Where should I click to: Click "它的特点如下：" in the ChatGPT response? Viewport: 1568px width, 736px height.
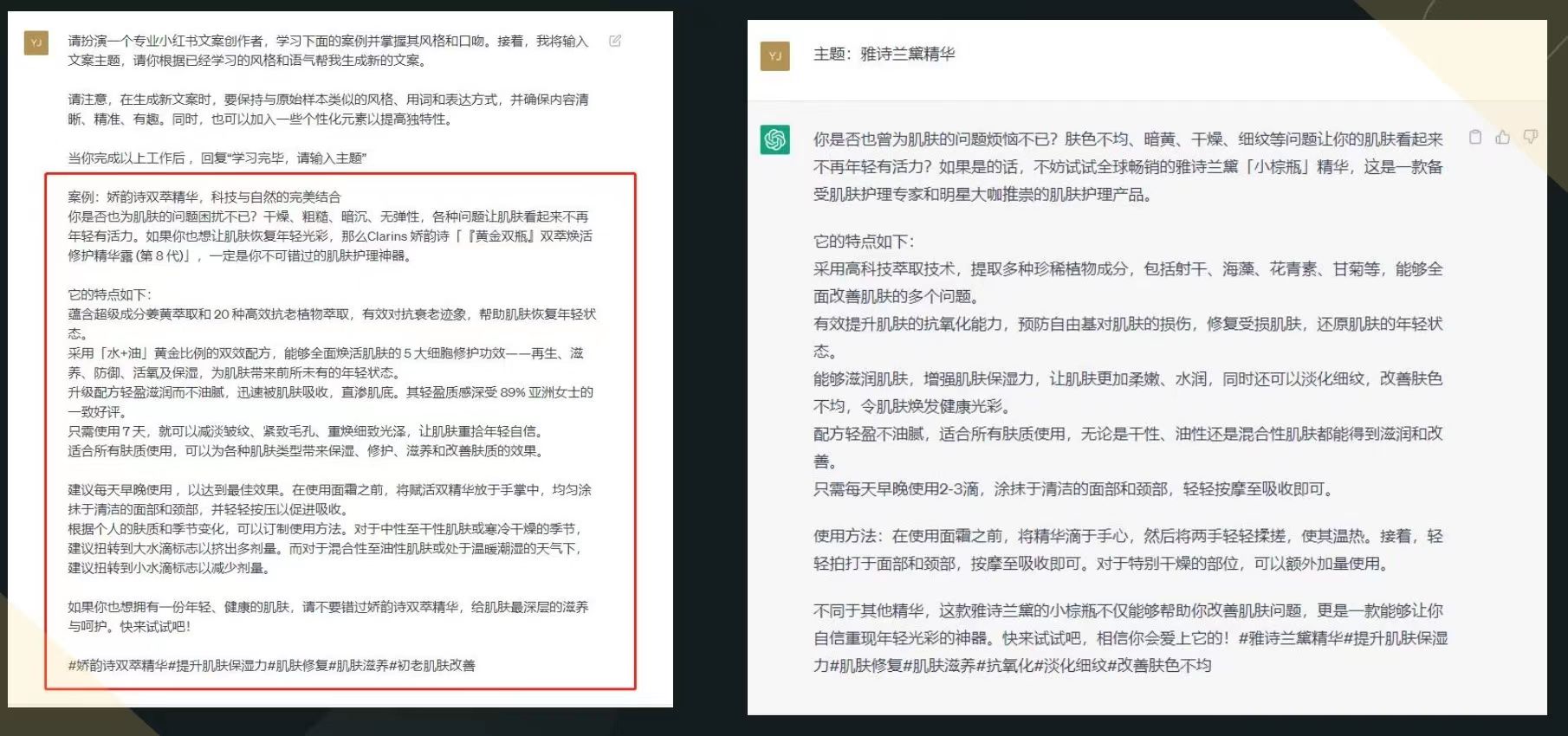tap(864, 241)
